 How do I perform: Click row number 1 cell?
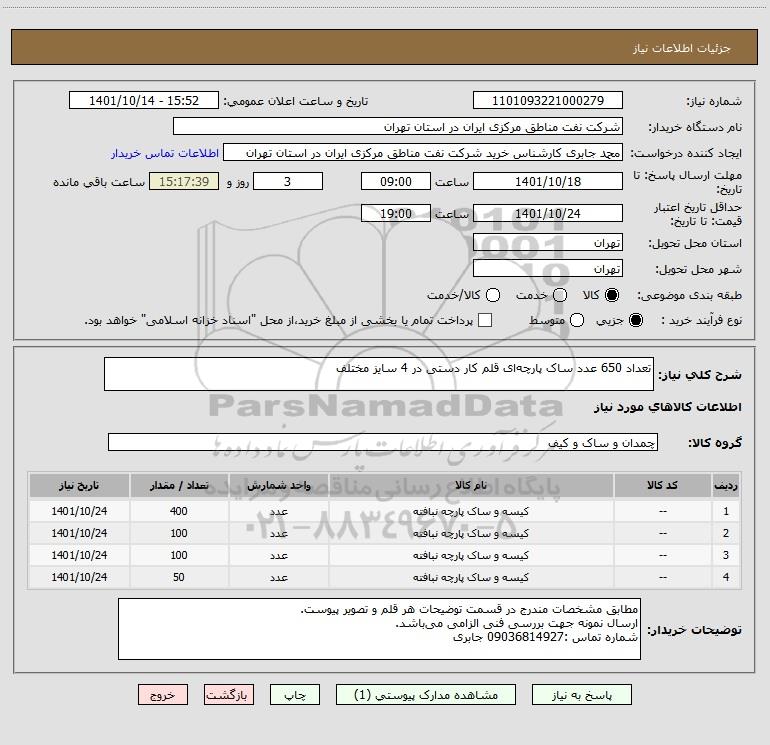coord(726,511)
